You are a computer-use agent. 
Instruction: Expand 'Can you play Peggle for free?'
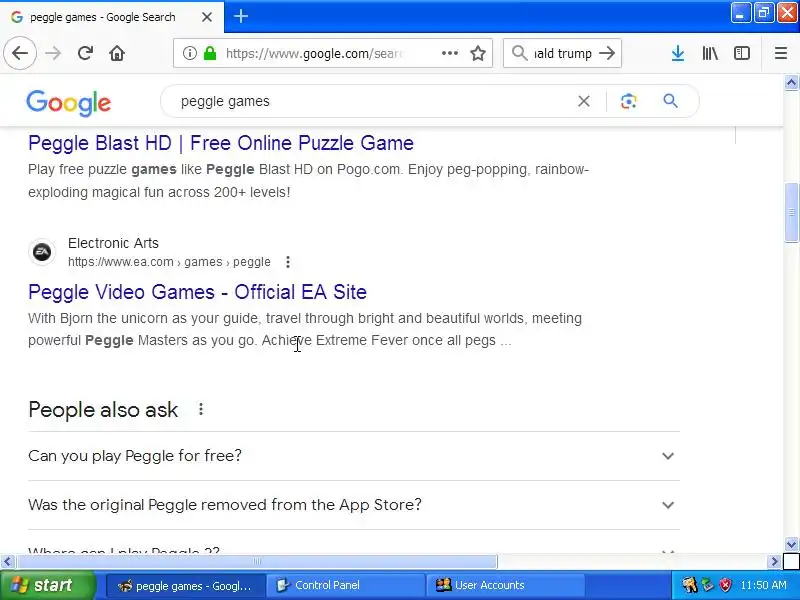[x=354, y=456]
